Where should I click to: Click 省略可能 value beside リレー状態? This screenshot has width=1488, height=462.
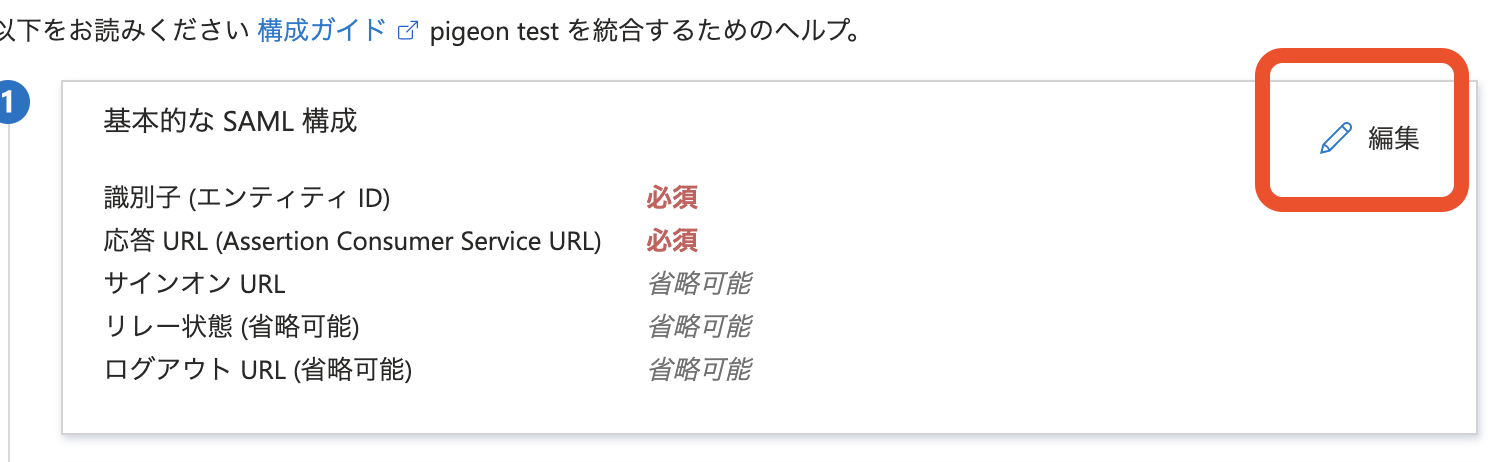pos(698,327)
